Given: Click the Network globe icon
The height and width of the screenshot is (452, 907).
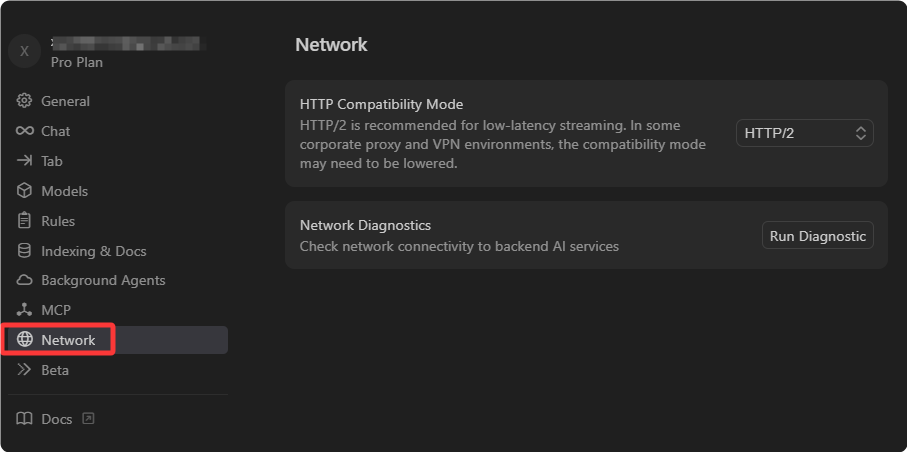Looking at the screenshot, I should tap(24, 340).
